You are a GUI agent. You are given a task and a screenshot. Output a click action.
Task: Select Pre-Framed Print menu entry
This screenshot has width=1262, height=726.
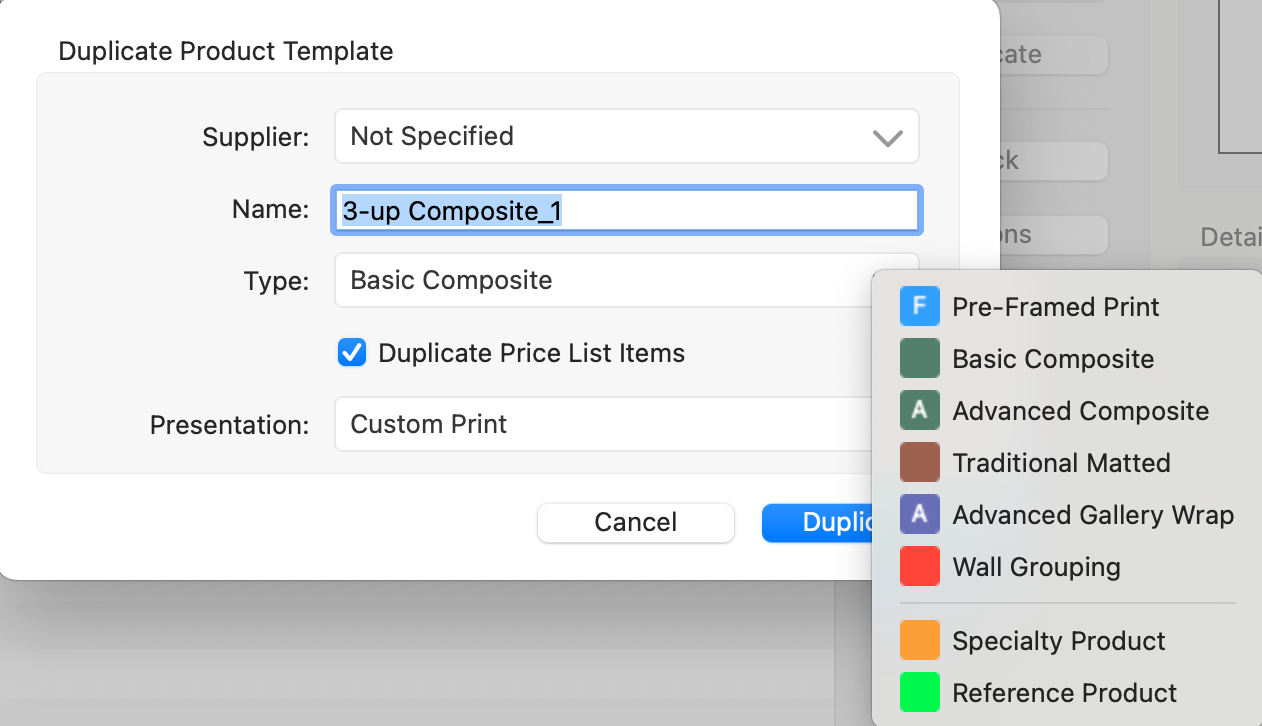pyautogui.click(x=1055, y=307)
